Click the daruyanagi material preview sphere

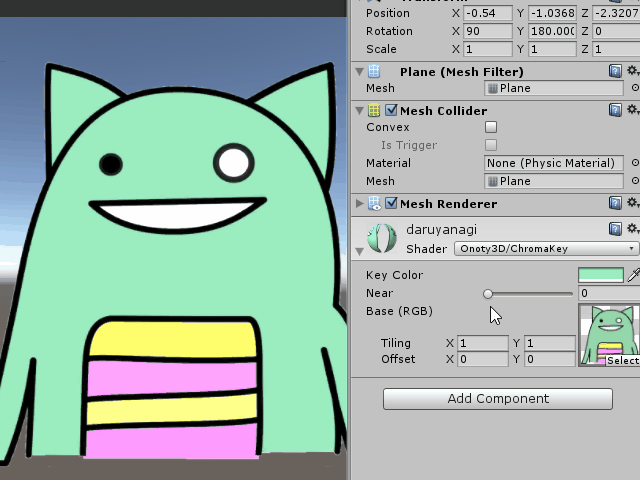[382, 238]
